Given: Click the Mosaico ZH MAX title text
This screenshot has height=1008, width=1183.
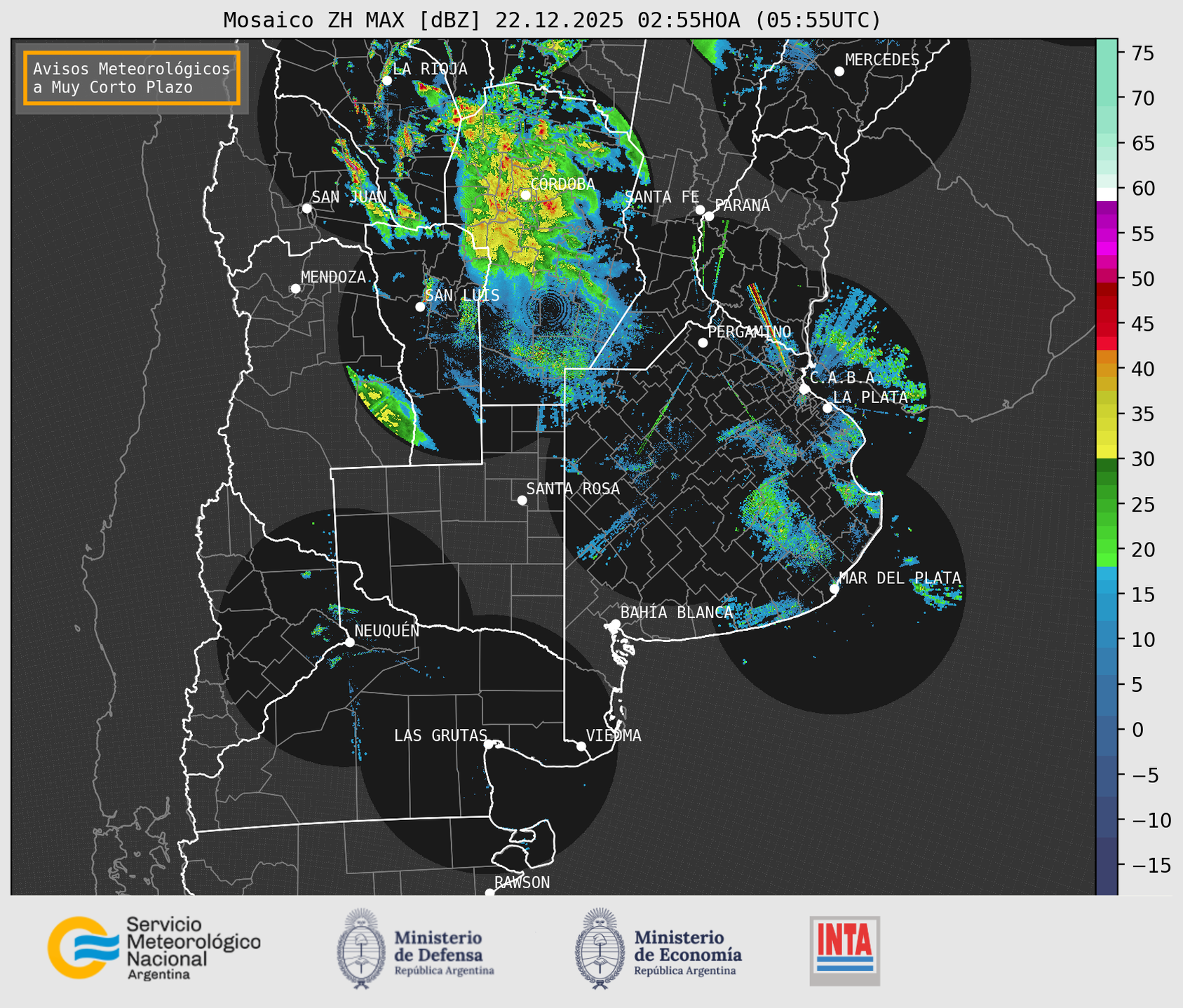Looking at the screenshot, I should [552, 20].
